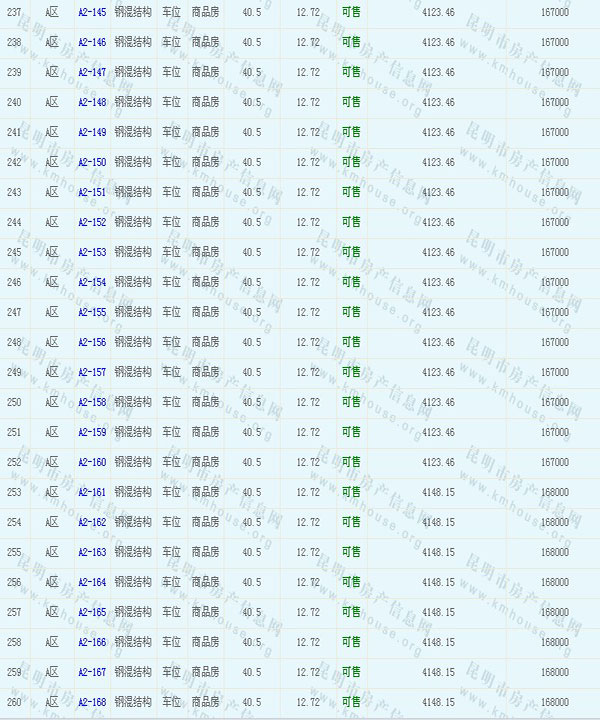Select the row number 260 cell
This screenshot has height=720, width=600.
pyautogui.click(x=14, y=702)
